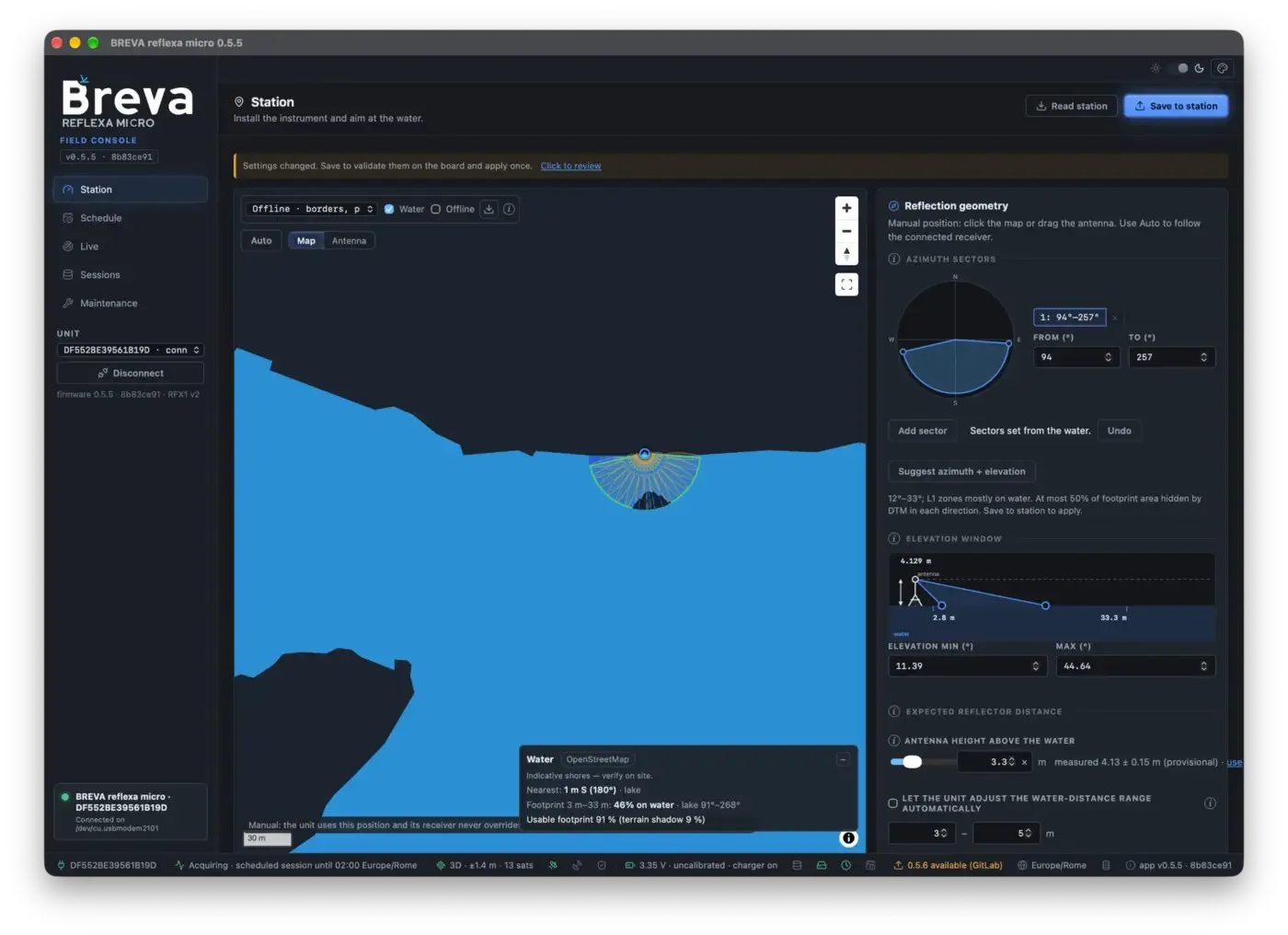
Task: Disconnect the unit
Action: pyautogui.click(x=131, y=374)
